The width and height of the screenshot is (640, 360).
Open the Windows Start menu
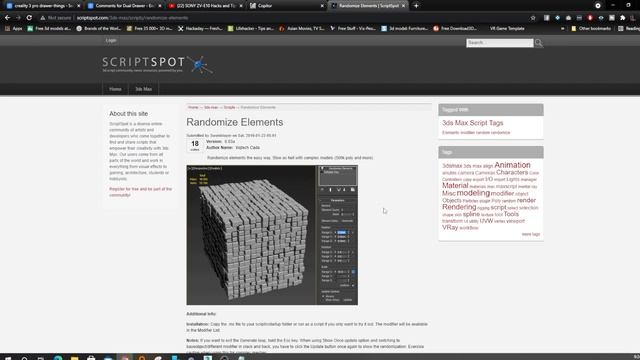(x=8, y=358)
